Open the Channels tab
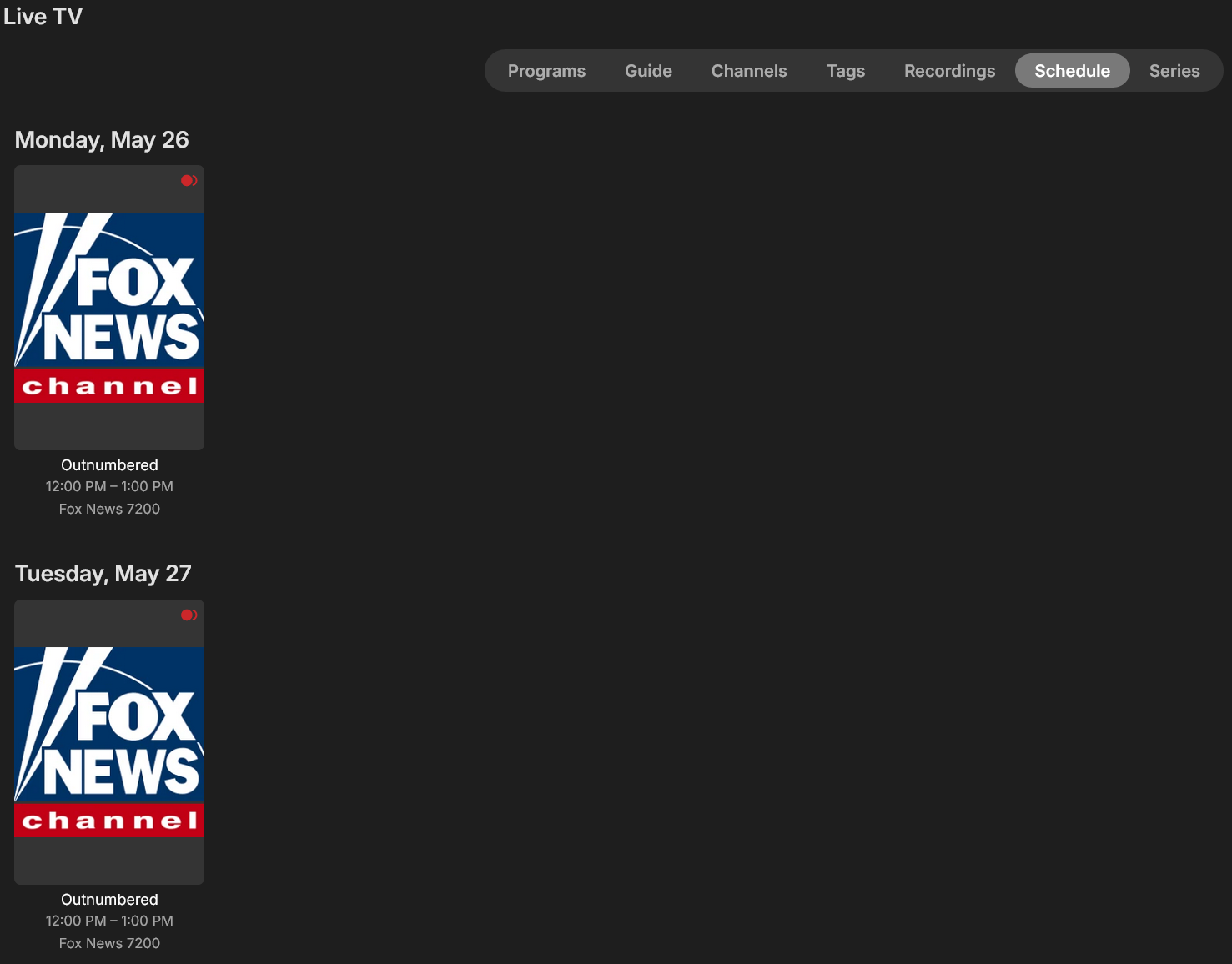1232x964 pixels. [749, 71]
